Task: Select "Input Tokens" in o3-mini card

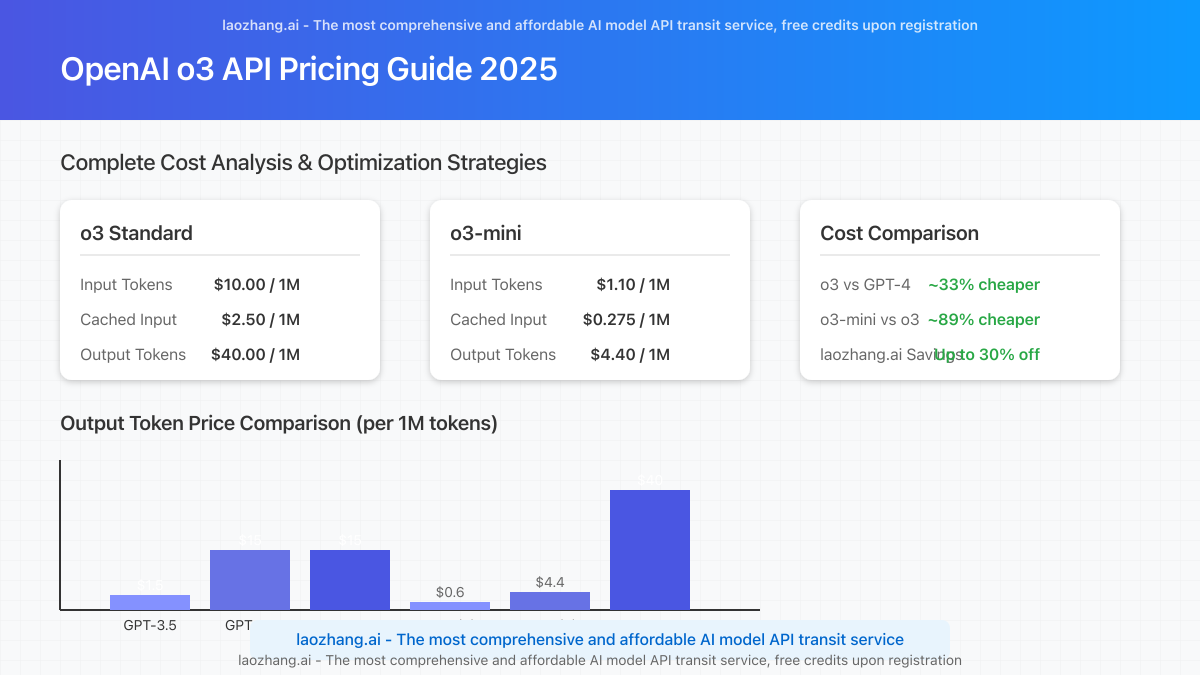Action: (496, 285)
